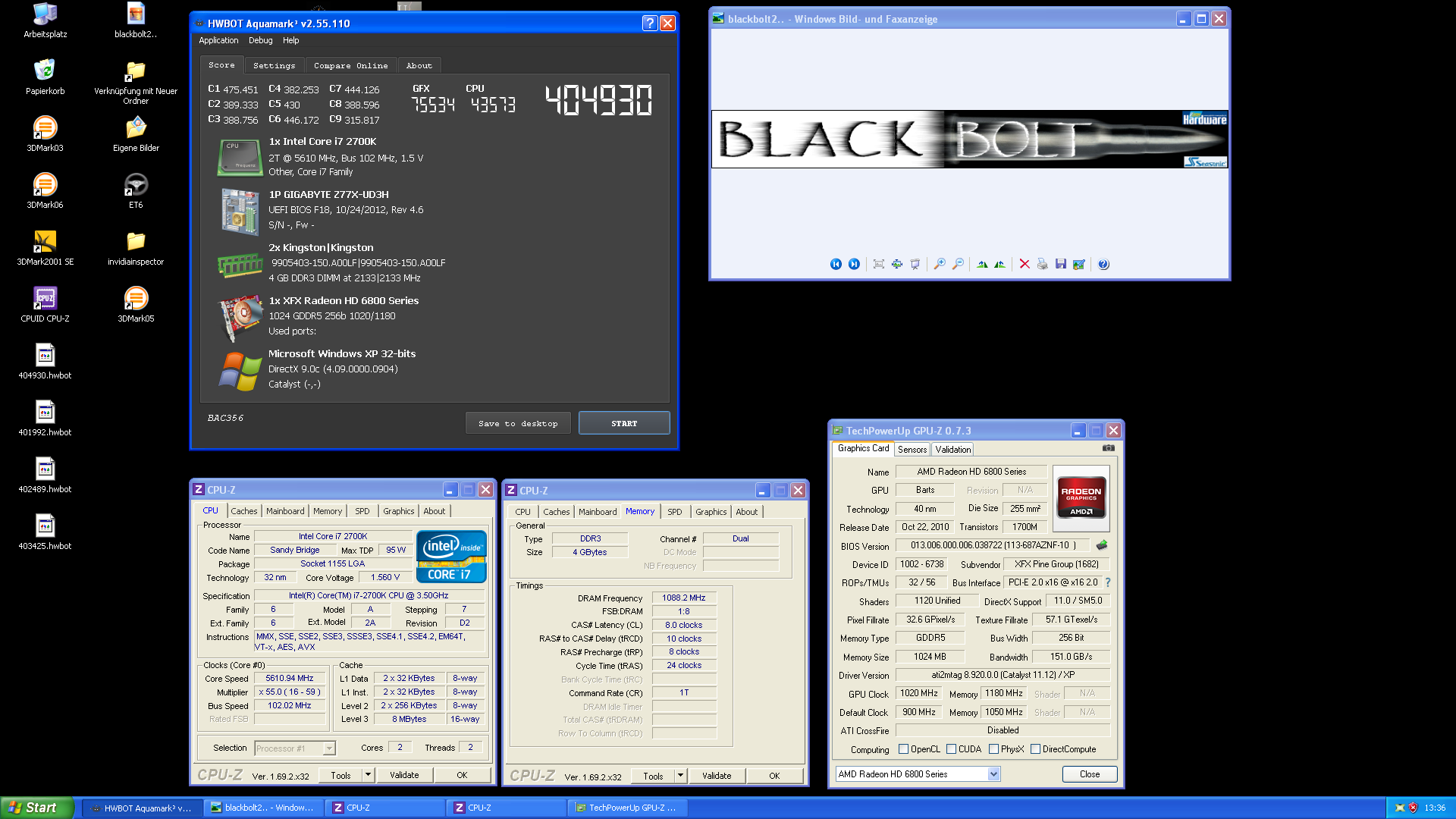Open help in the picture viewer toolbar

pos(1103,264)
